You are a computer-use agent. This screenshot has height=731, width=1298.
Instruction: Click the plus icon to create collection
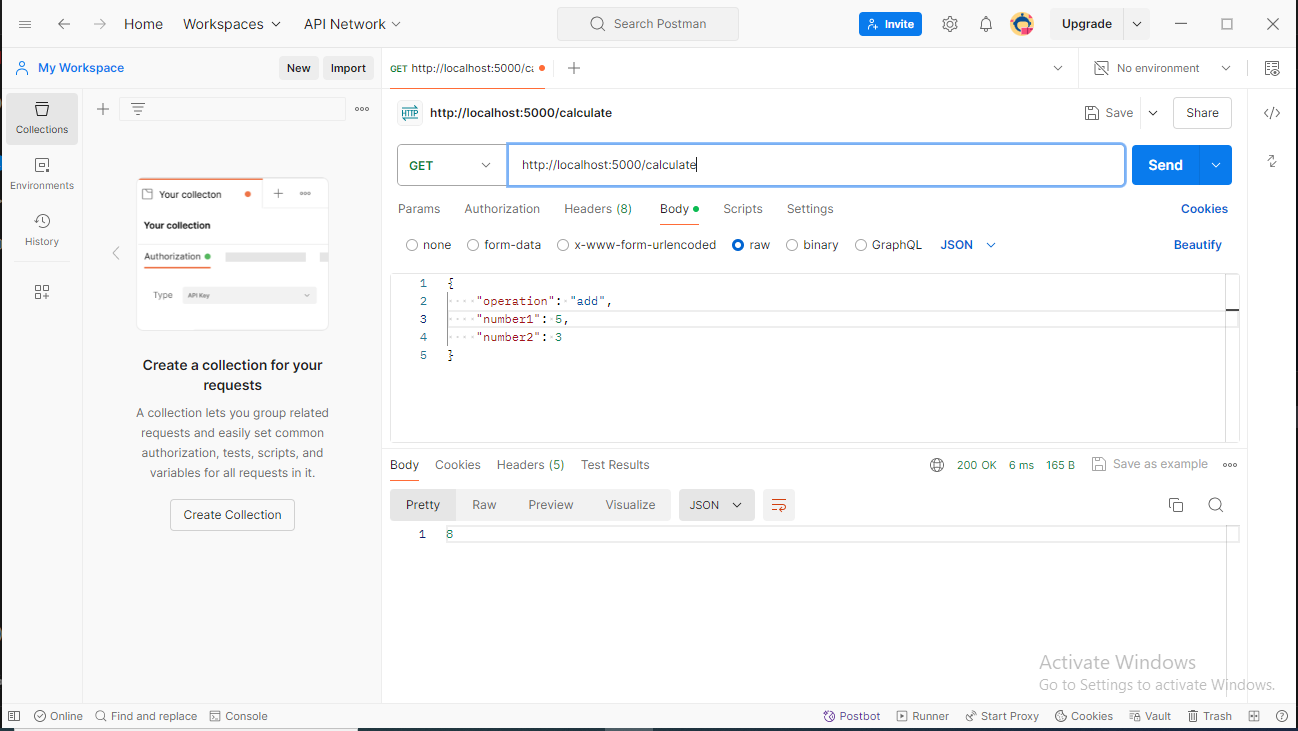[103, 109]
